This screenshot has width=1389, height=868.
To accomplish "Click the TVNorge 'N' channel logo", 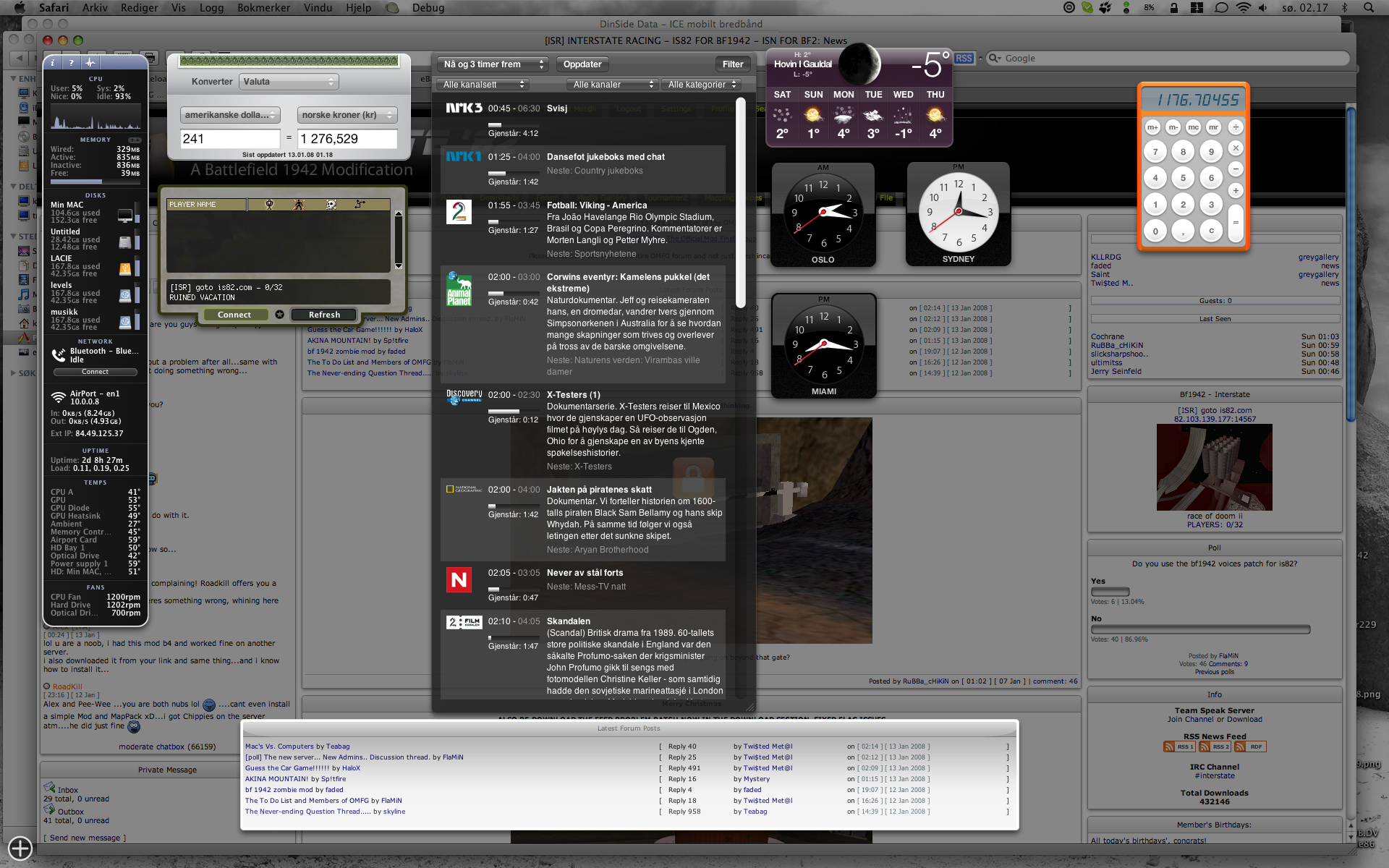I will (459, 579).
